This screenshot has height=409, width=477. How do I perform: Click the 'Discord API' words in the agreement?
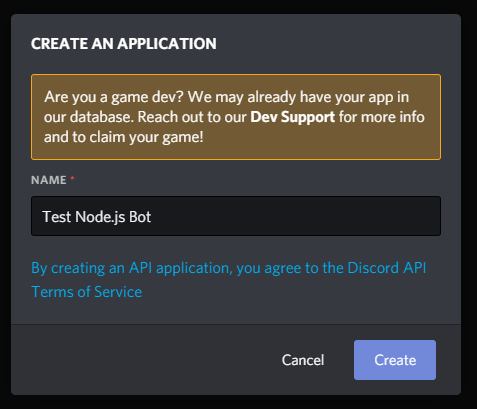tap(387, 268)
